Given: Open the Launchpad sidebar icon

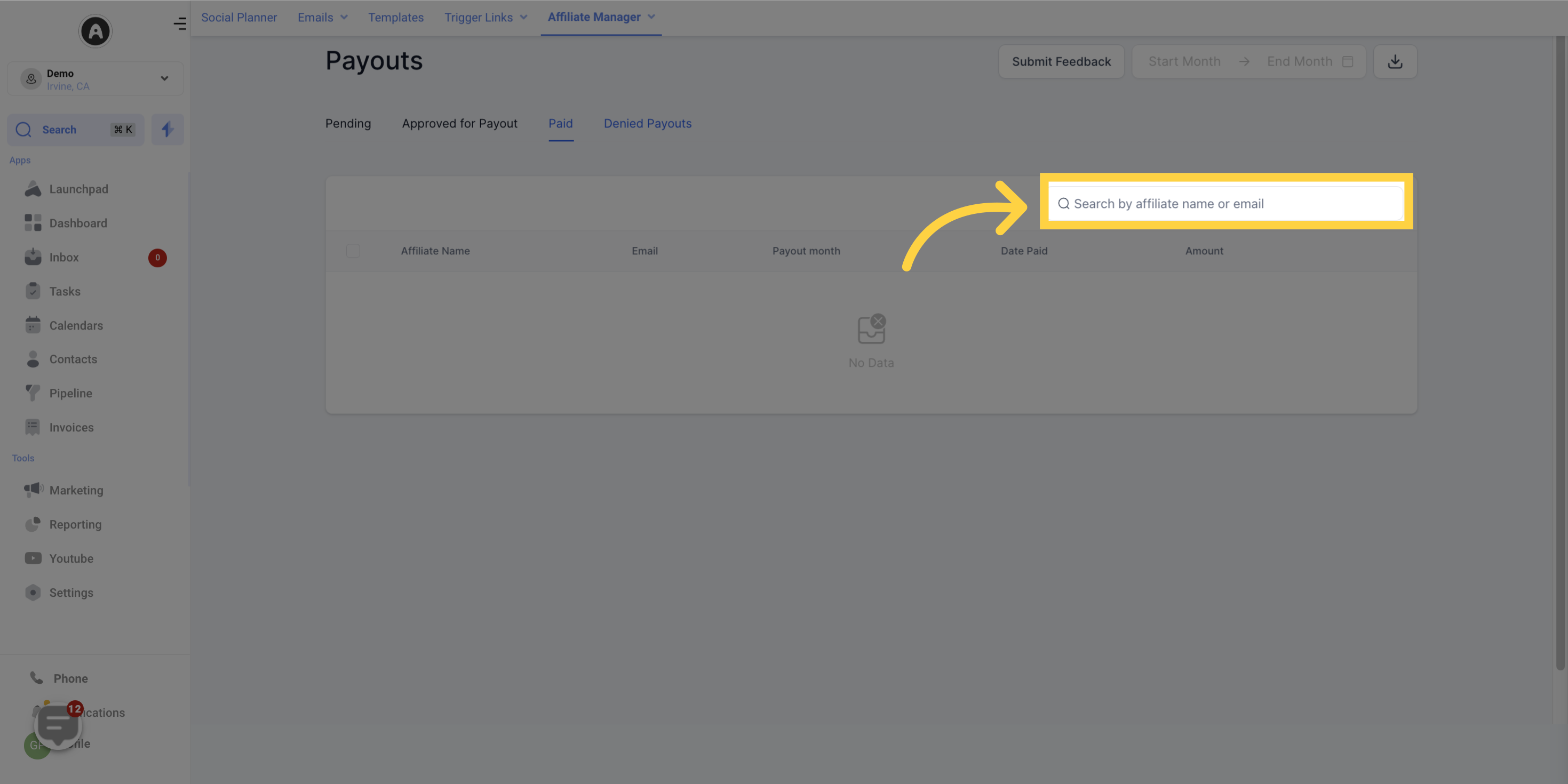Looking at the screenshot, I should (33, 189).
